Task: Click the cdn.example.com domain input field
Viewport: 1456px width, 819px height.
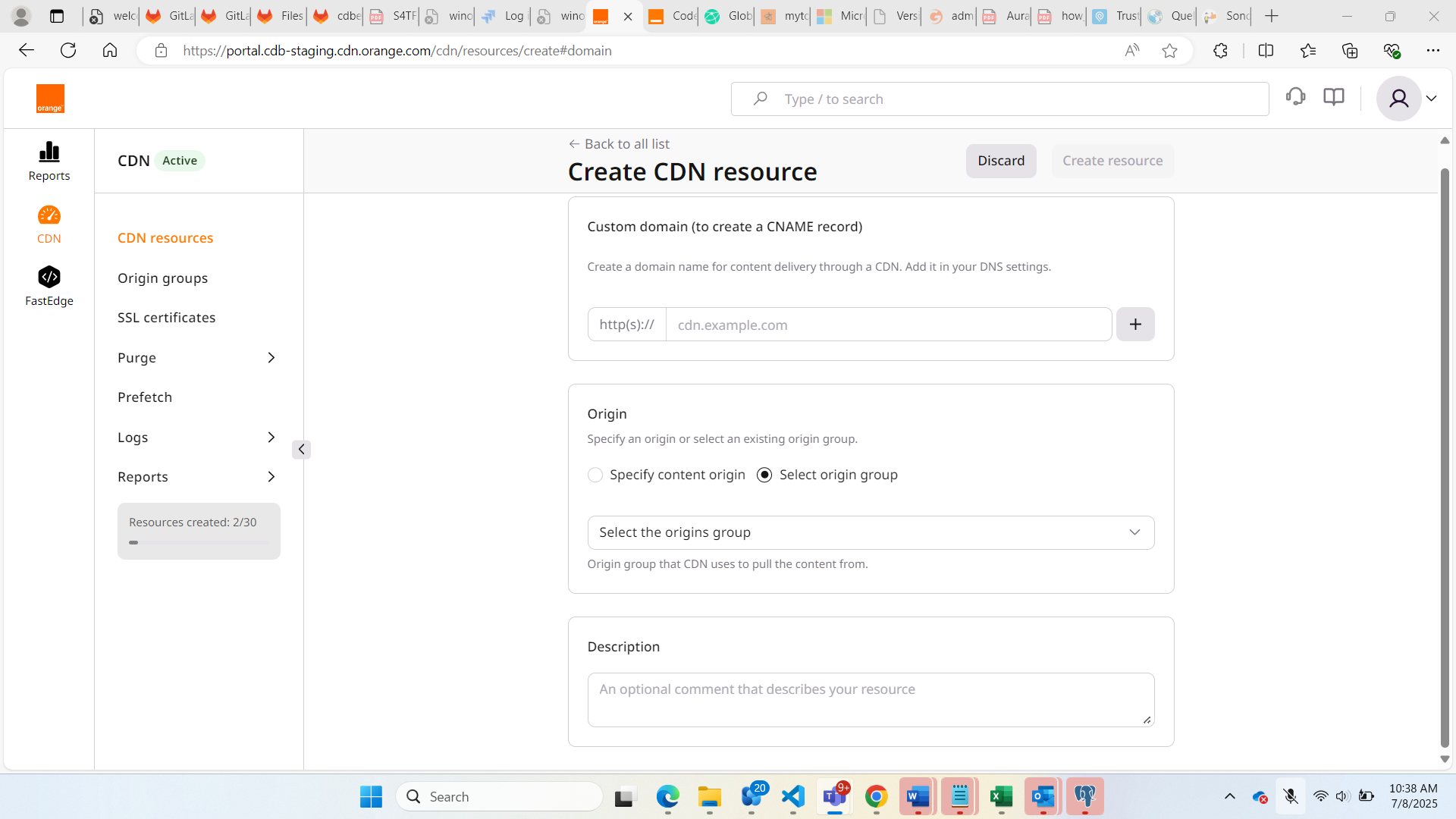Action: pos(888,325)
